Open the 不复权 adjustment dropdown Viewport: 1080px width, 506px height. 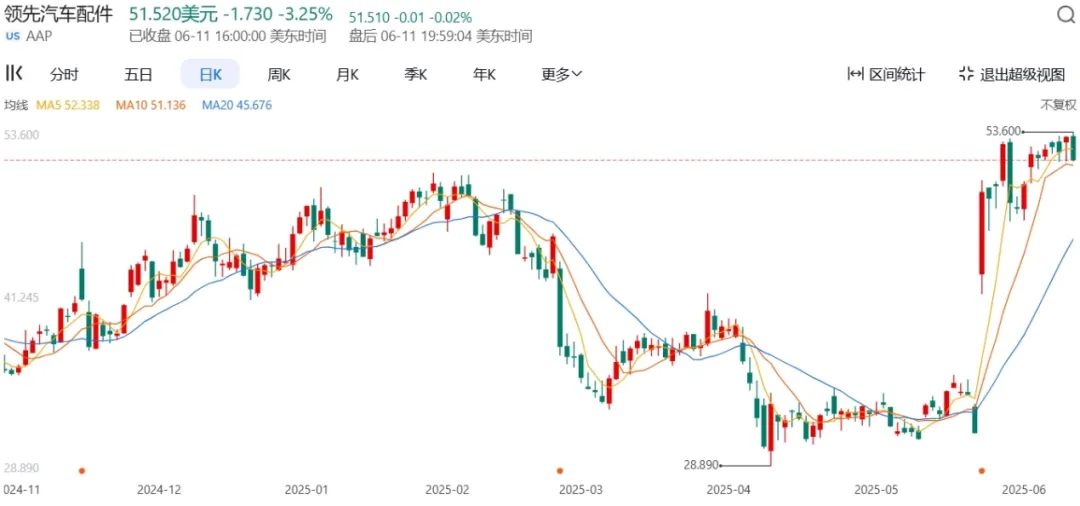(x=1057, y=105)
